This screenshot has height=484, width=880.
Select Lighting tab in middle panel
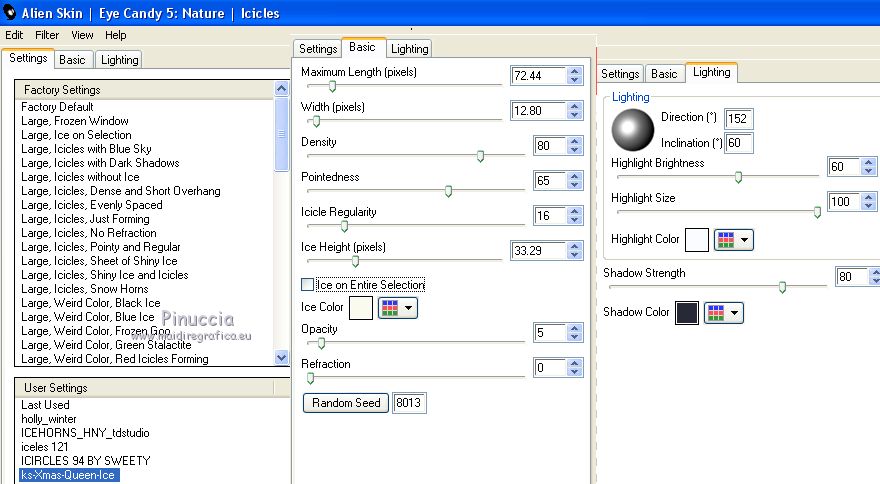(x=410, y=49)
